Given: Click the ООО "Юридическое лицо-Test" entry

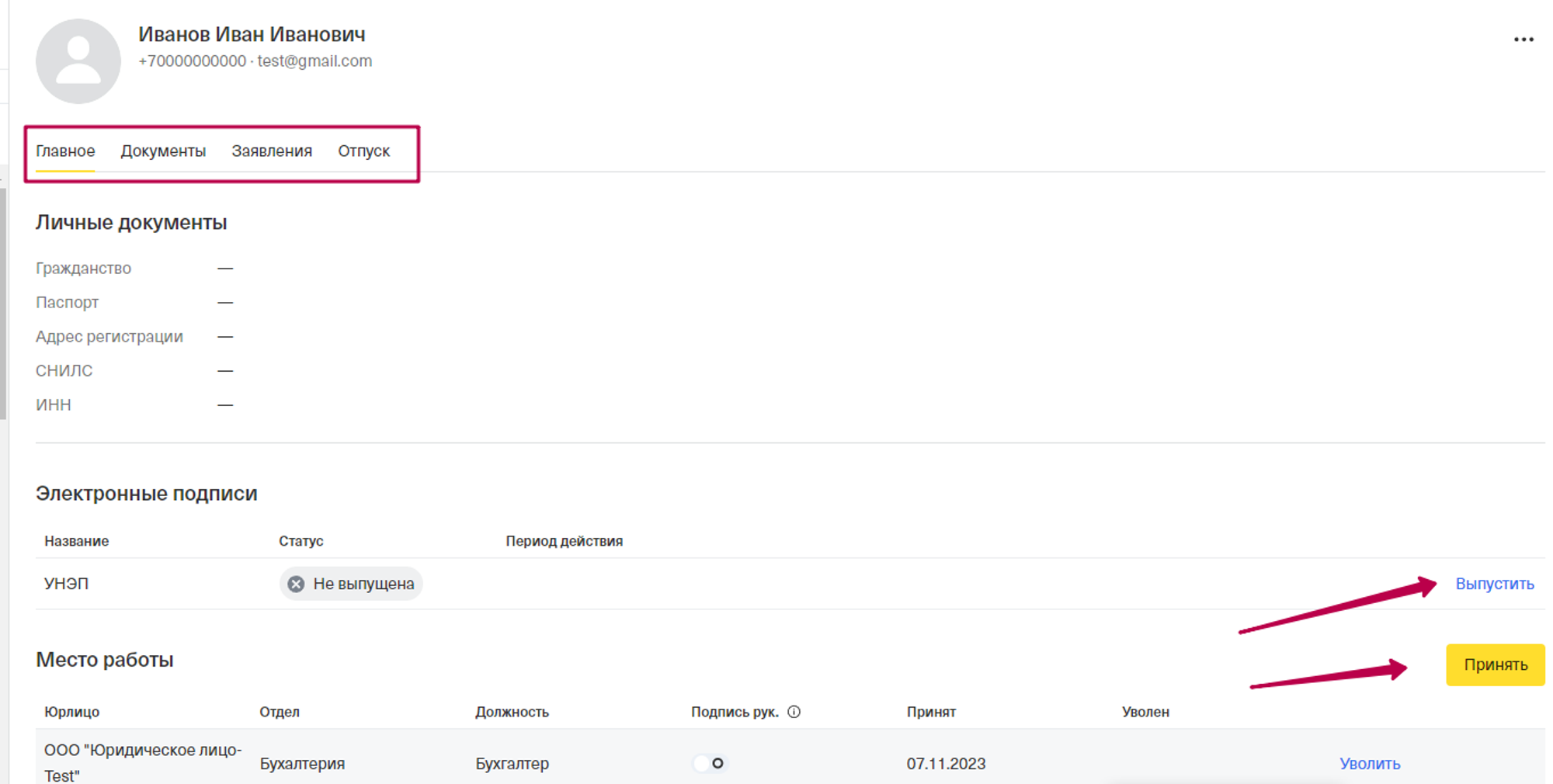Looking at the screenshot, I should [143, 762].
